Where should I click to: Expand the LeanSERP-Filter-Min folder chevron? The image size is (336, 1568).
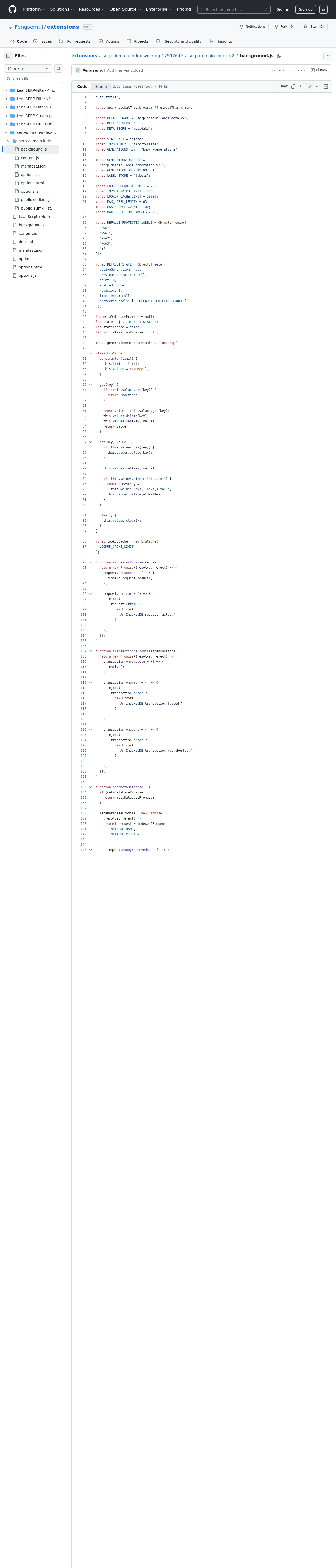6,90
